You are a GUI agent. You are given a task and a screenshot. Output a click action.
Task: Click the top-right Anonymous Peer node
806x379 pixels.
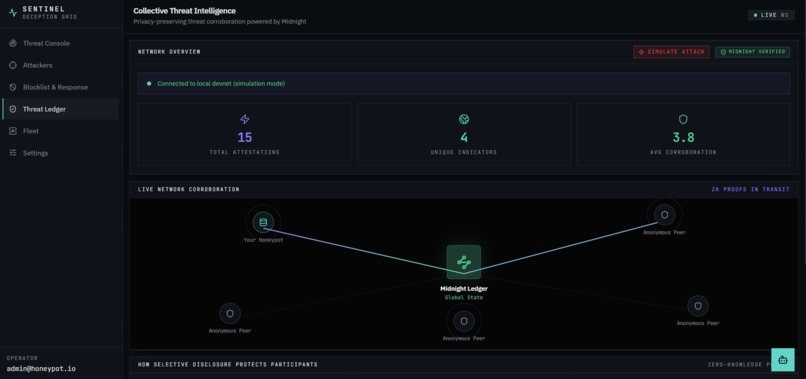(x=665, y=215)
